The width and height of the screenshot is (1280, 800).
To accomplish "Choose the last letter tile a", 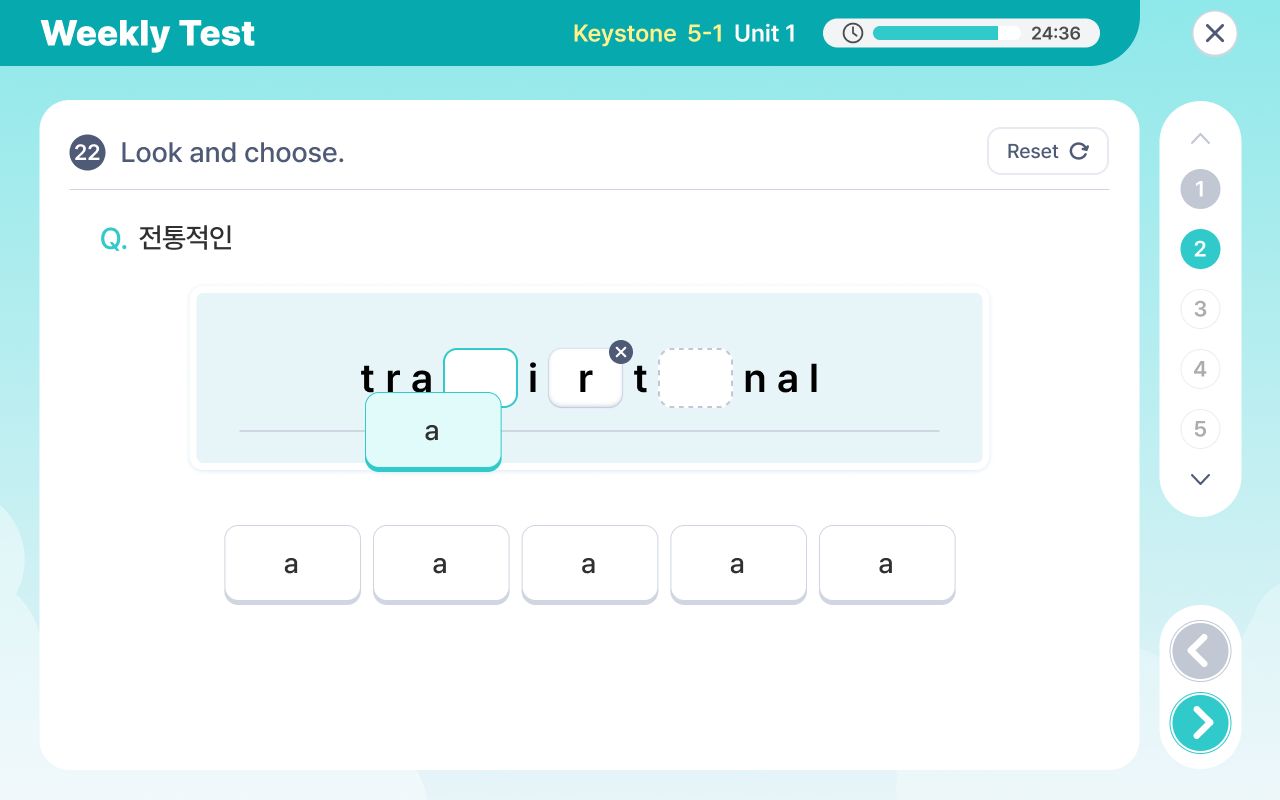I will click(x=887, y=564).
